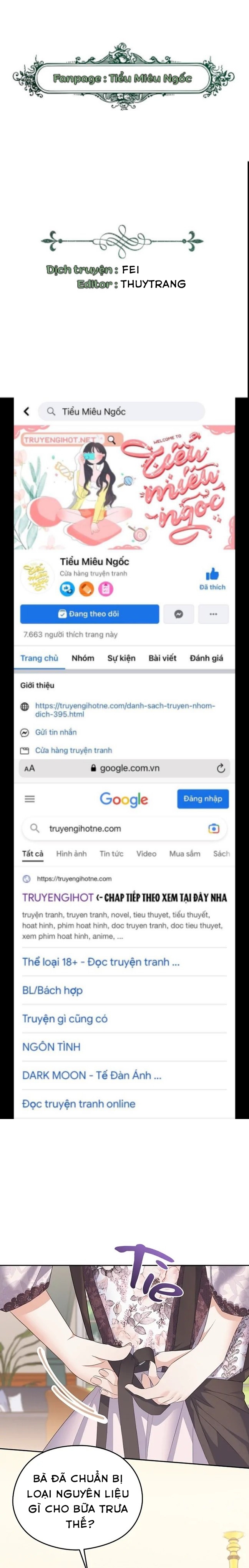Click the browser reload icon
The image size is (249, 1568).
click(221, 768)
